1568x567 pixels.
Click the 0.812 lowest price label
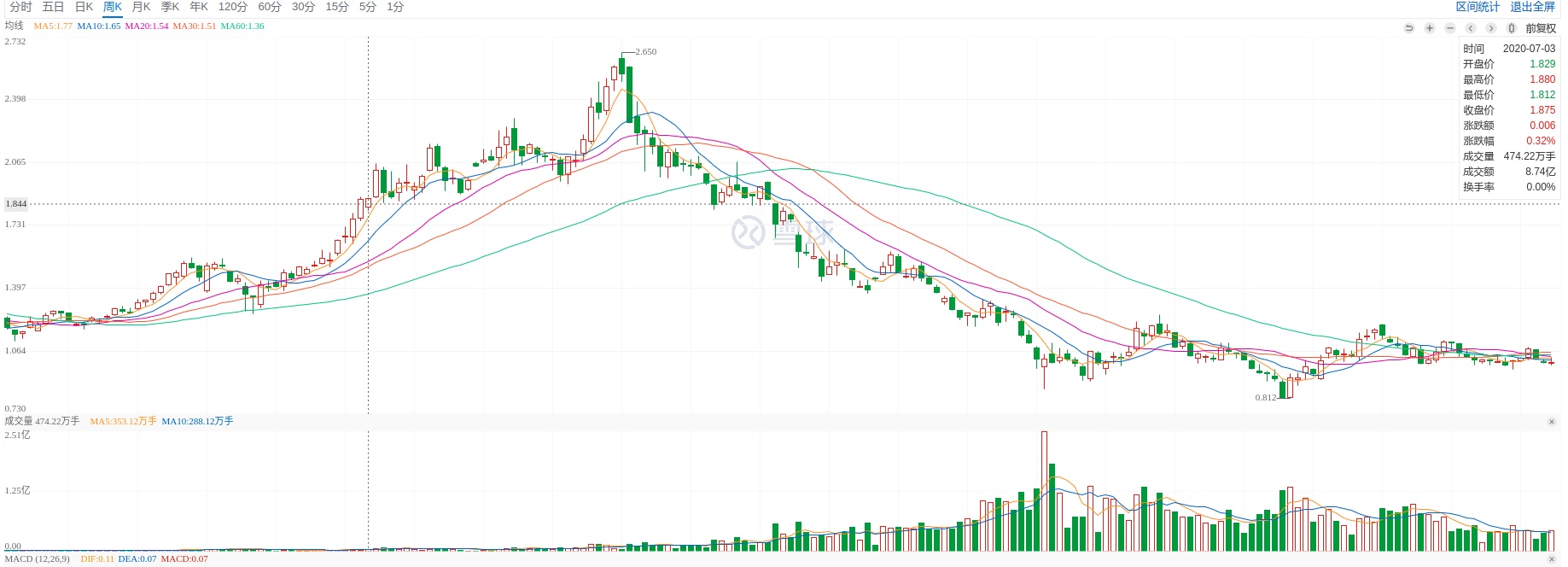click(x=1266, y=398)
